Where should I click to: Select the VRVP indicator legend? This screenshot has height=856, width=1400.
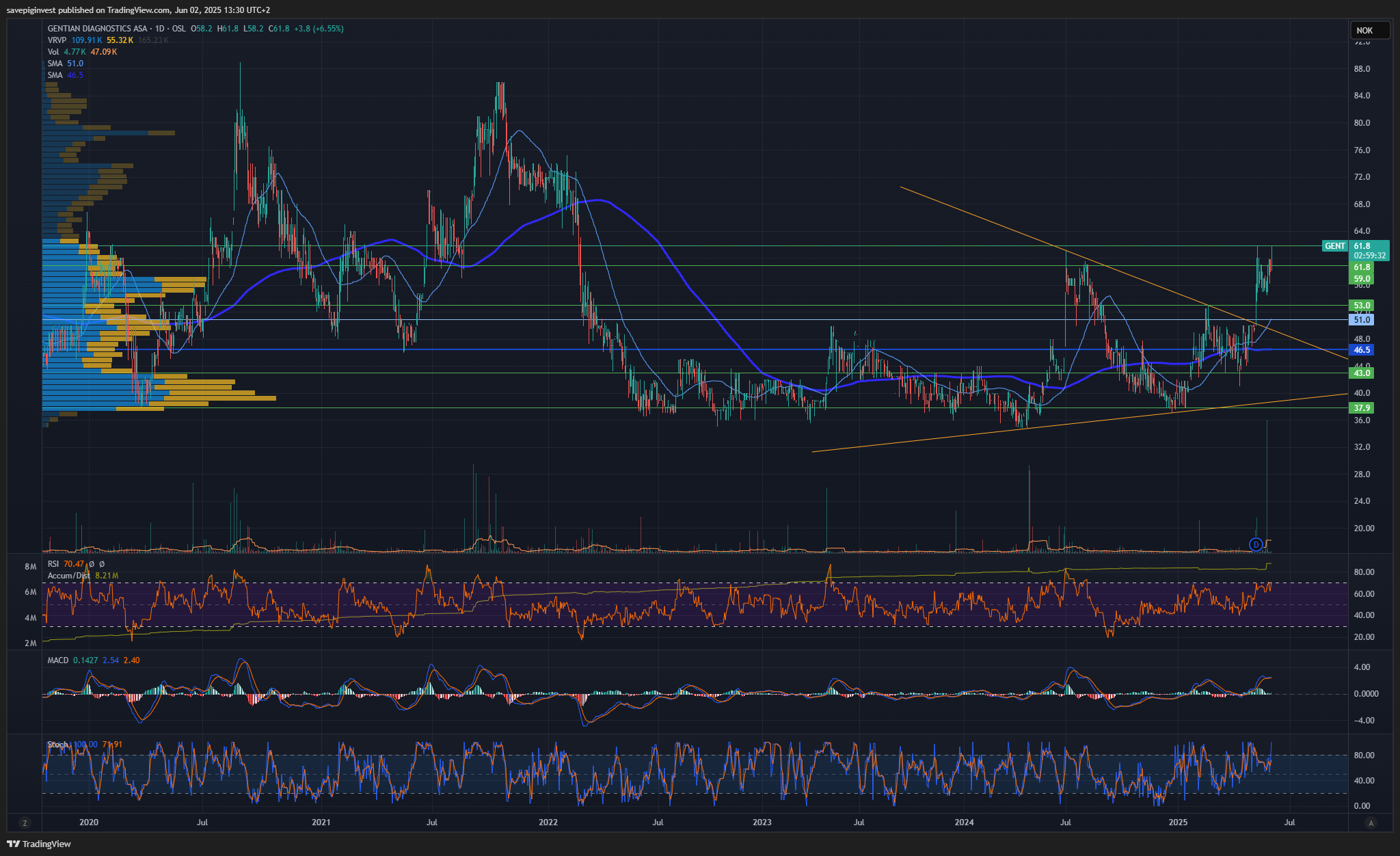coord(57,40)
